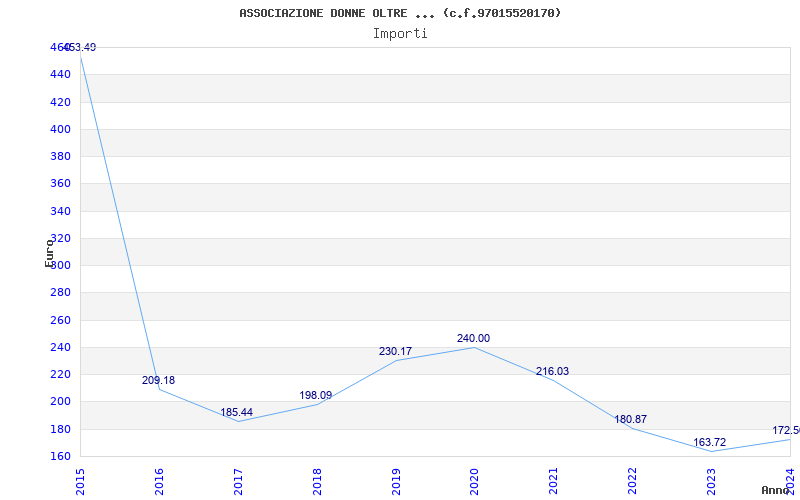Click the 198.09 data label for 2018
The width and height of the screenshot is (800, 500).
coord(315,395)
